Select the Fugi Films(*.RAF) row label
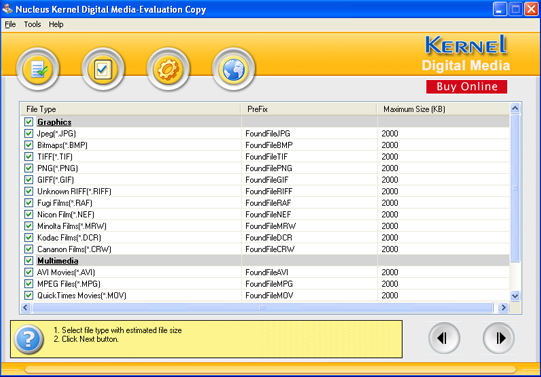 [65, 203]
